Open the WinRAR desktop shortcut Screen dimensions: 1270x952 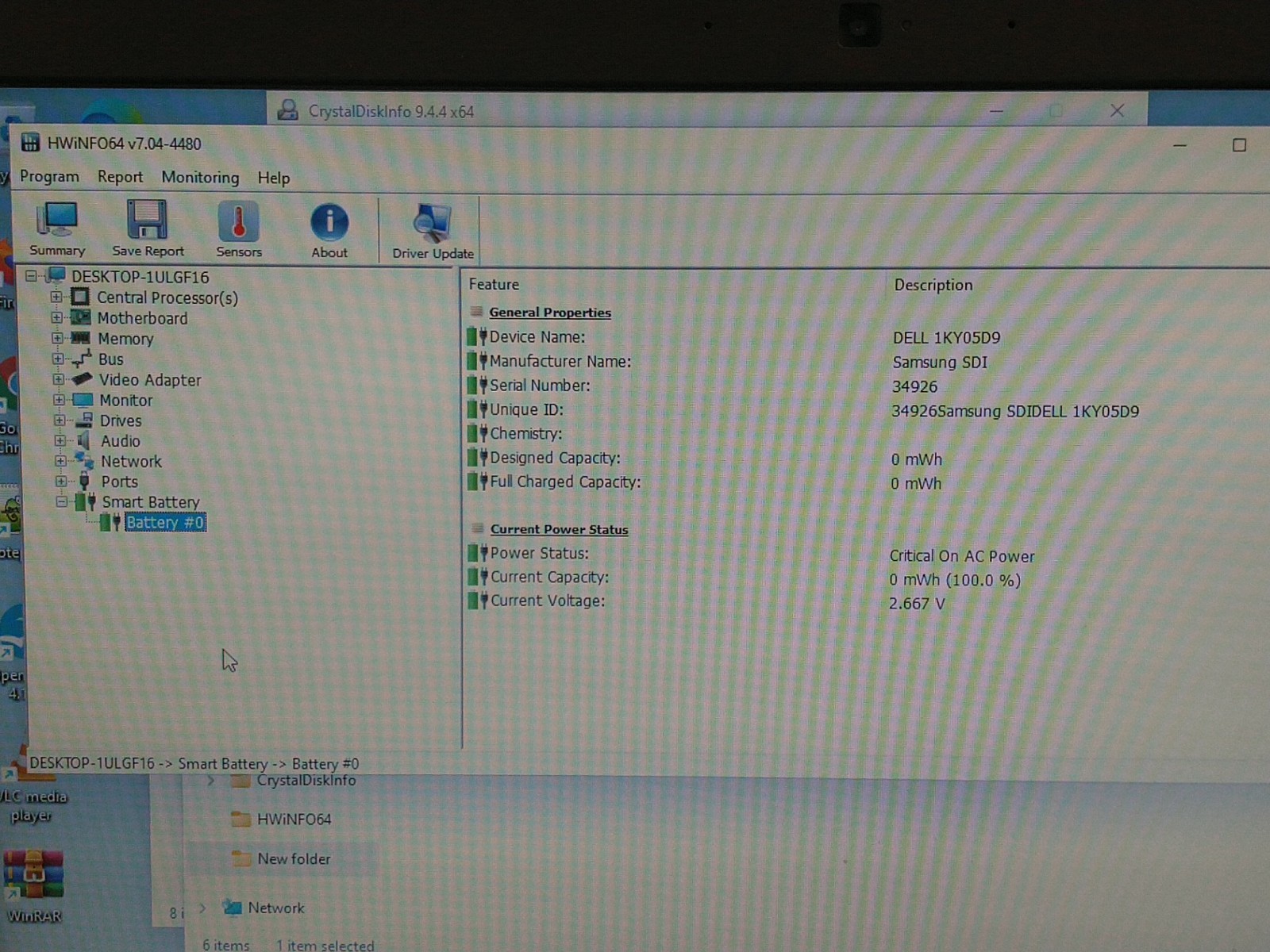click(x=34, y=887)
